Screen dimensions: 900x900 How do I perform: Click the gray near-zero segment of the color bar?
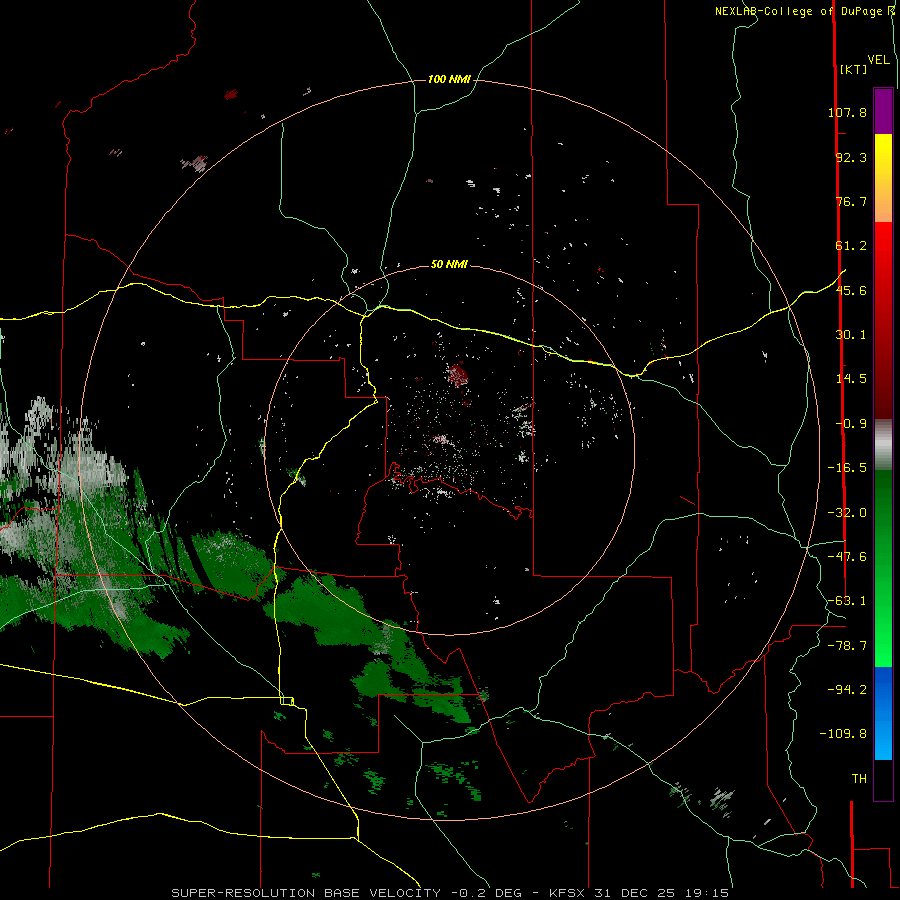coord(883,445)
